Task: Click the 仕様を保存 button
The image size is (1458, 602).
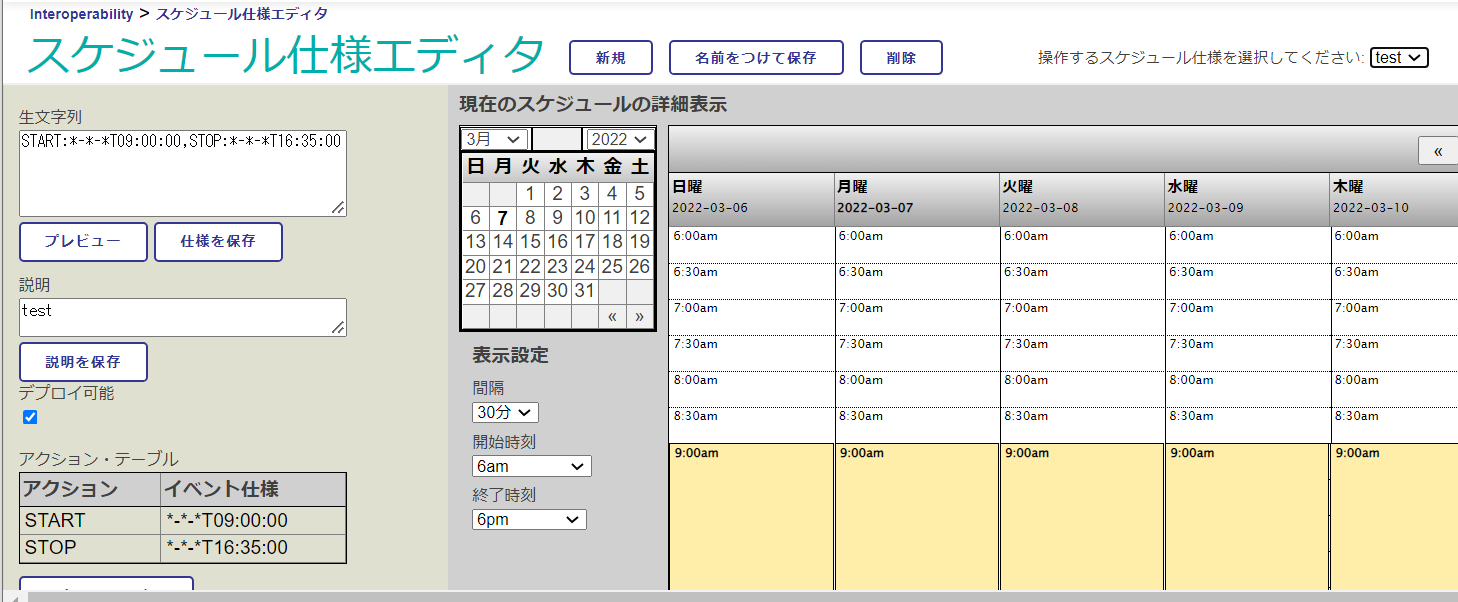Action: (218, 241)
